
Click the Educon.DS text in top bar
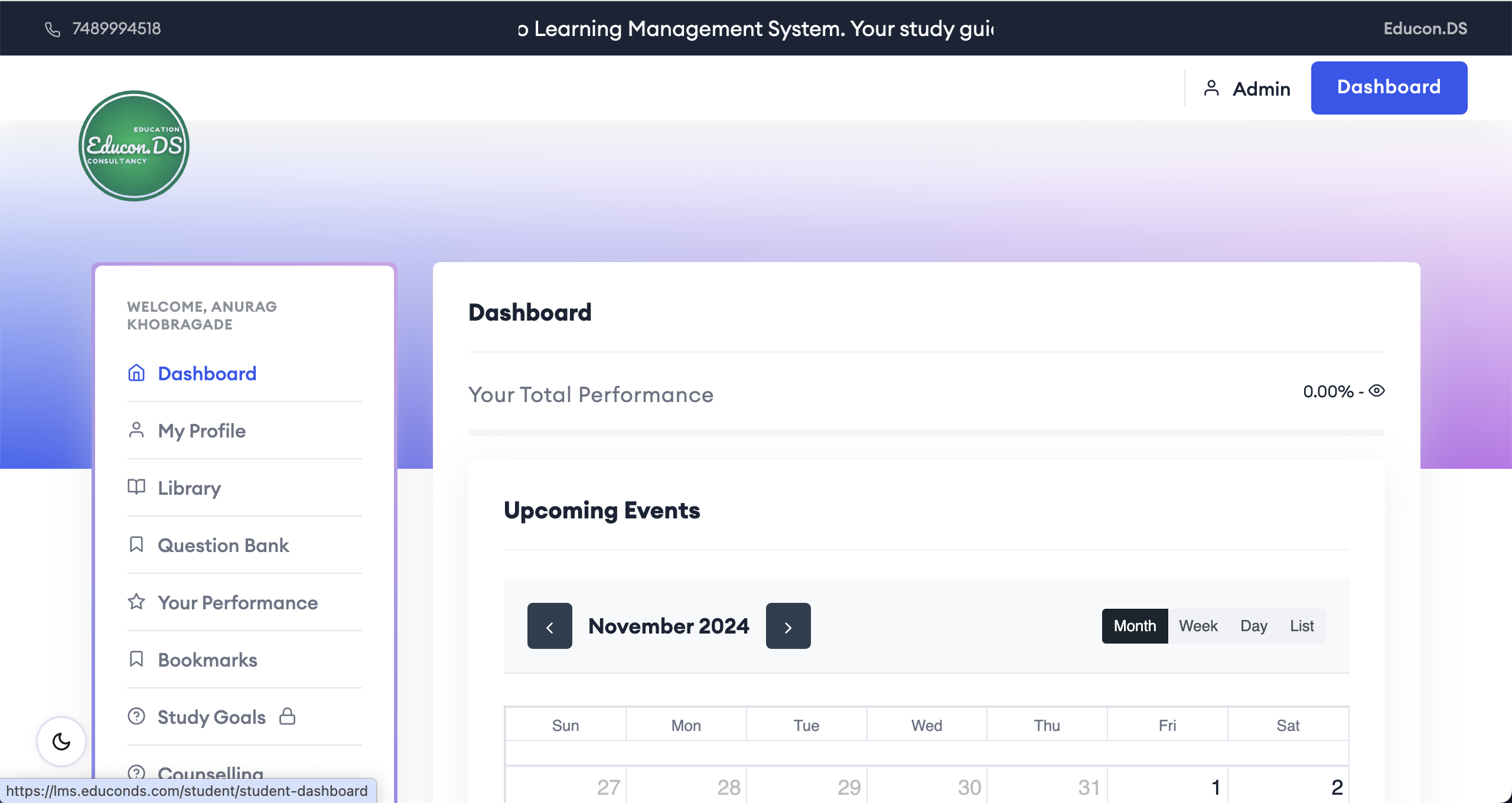pyautogui.click(x=1425, y=28)
